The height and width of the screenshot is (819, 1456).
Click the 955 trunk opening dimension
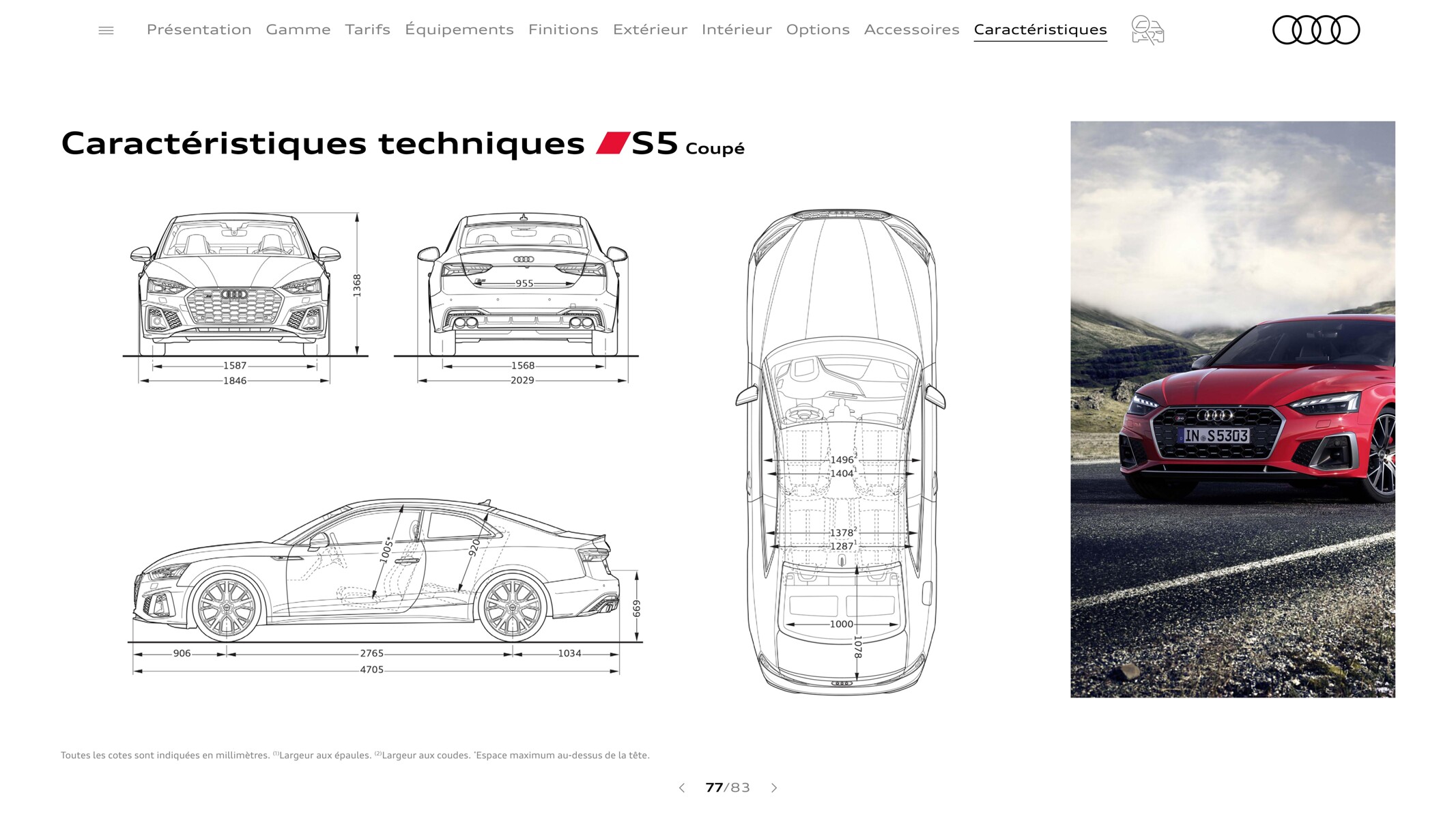pyautogui.click(x=524, y=283)
